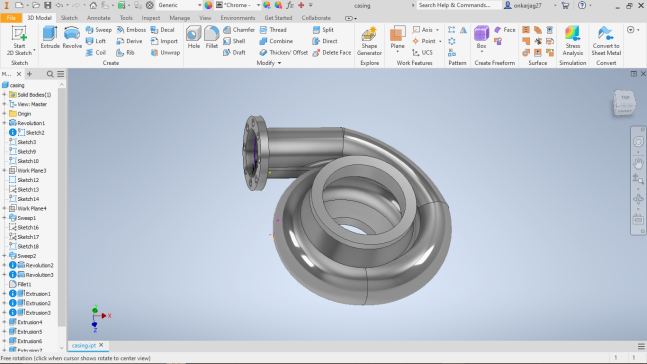Open the model browser menu icon
The image size is (647, 364).
[x=61, y=74]
